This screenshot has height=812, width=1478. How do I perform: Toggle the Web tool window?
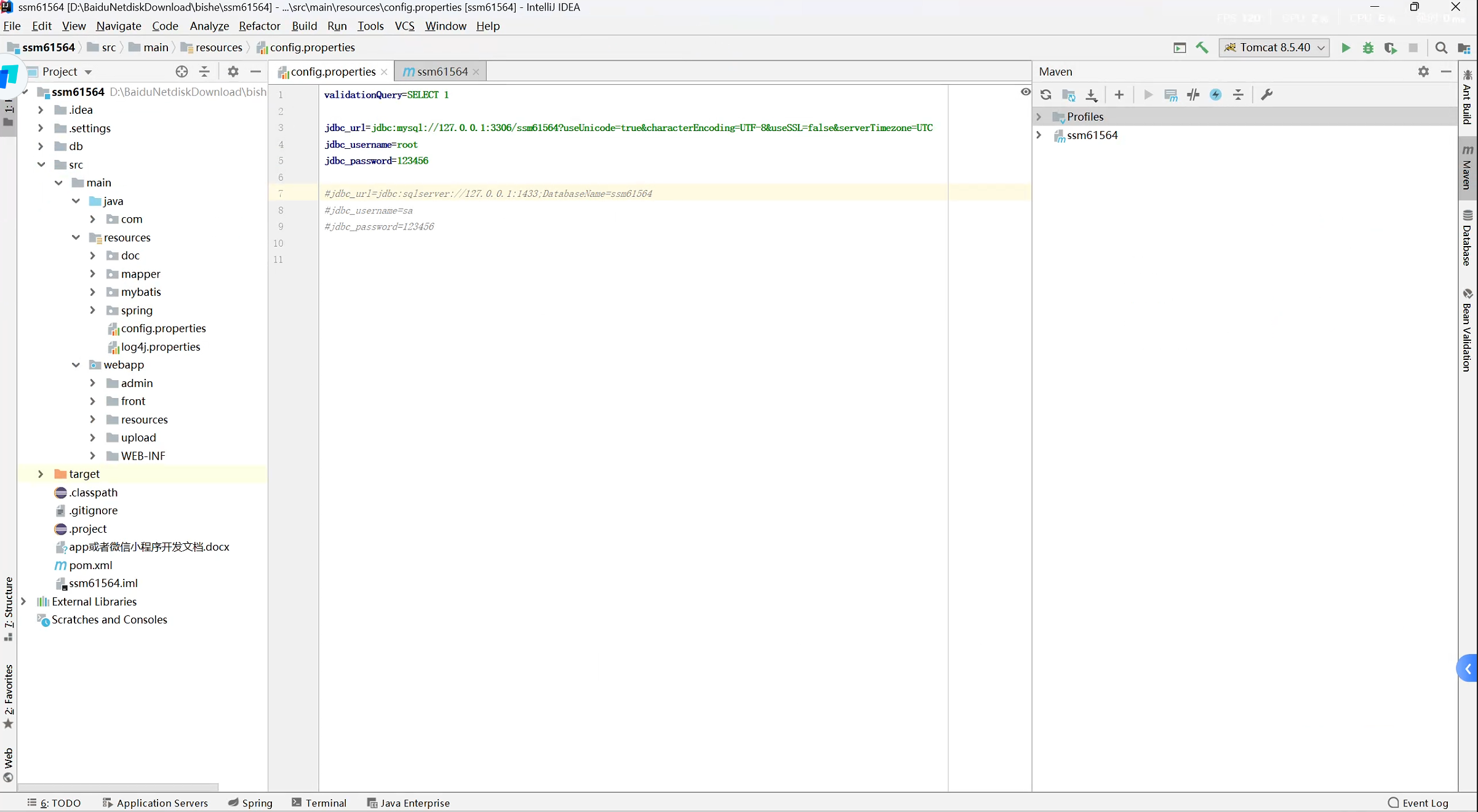point(9,765)
